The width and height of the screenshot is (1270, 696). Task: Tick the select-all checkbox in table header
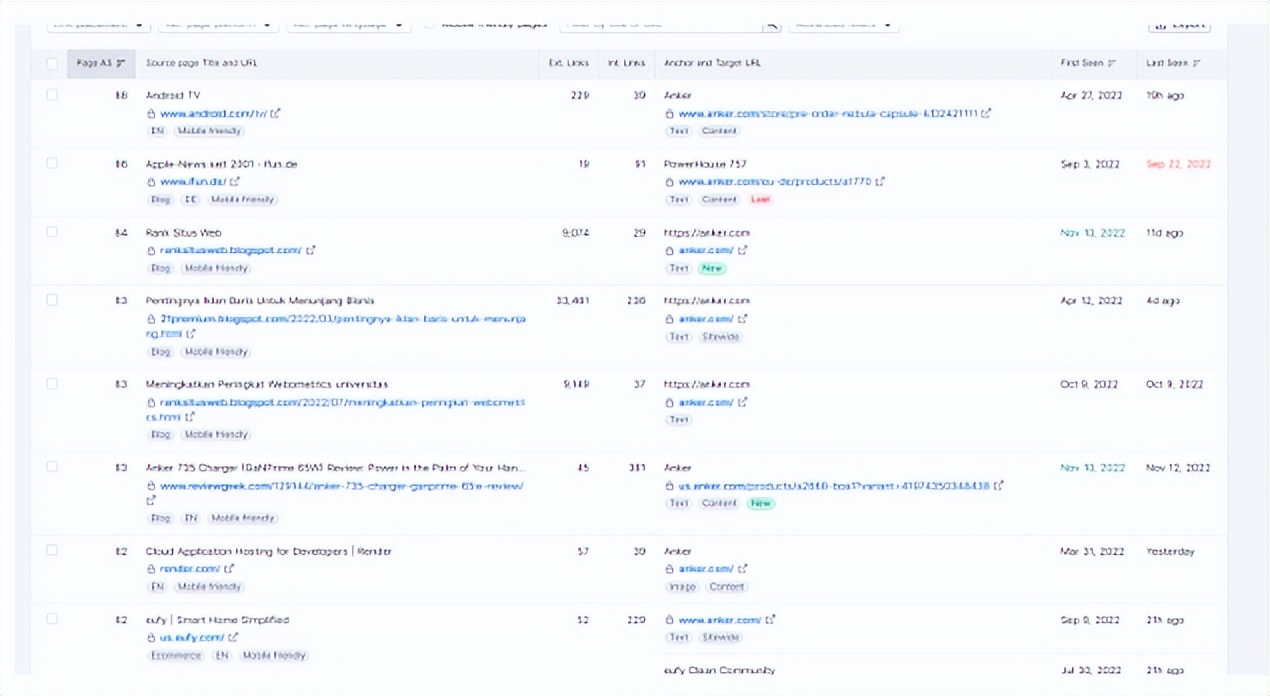click(52, 64)
